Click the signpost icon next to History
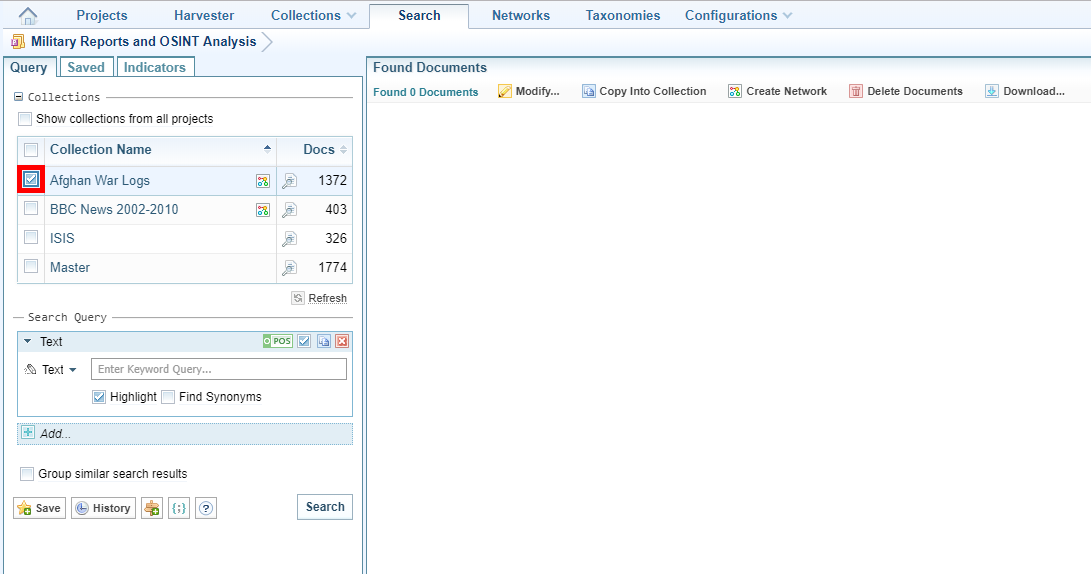Screen dimensions: 1091x574 (x=152, y=508)
